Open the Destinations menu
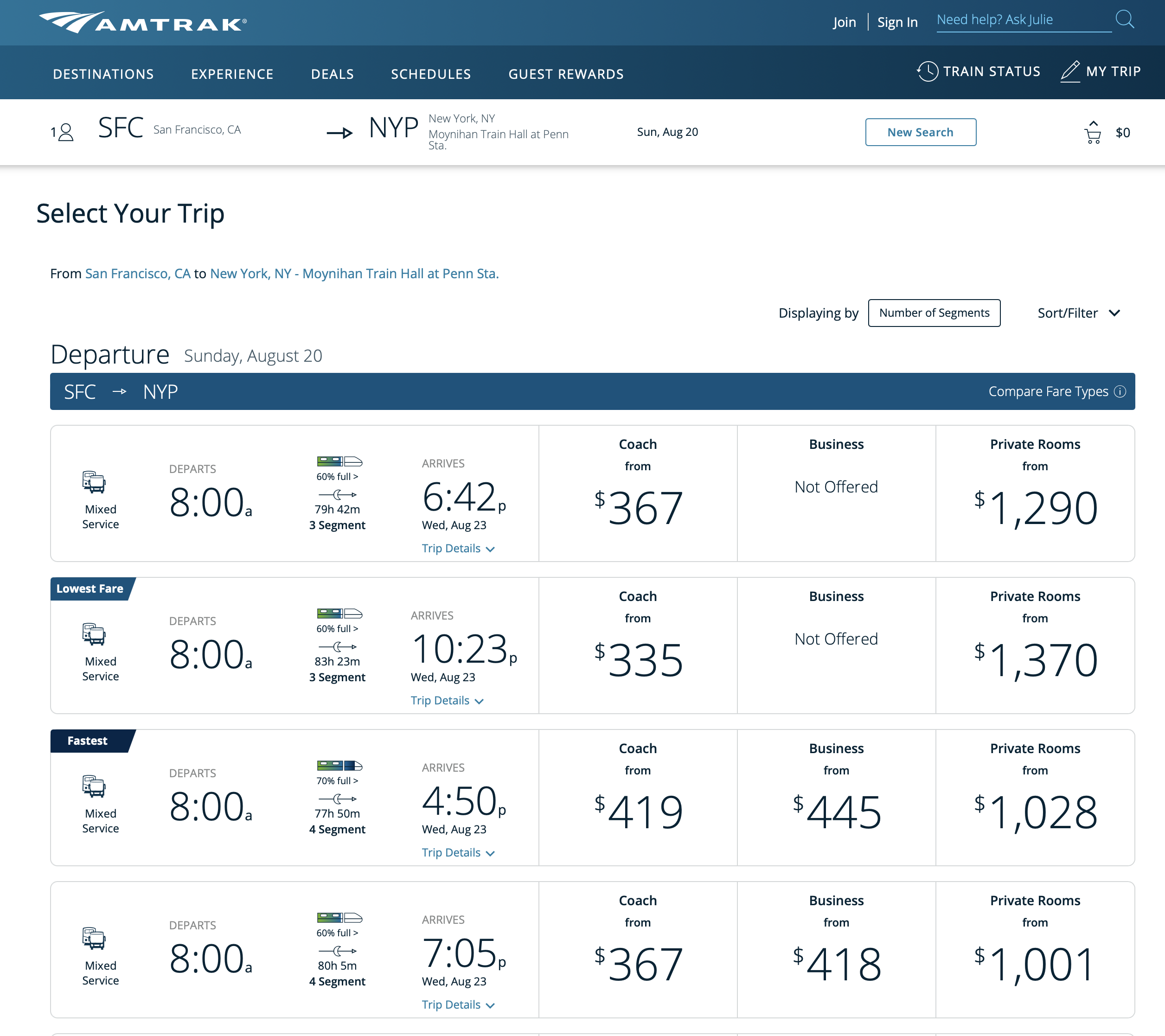The width and height of the screenshot is (1165, 1036). [x=103, y=74]
